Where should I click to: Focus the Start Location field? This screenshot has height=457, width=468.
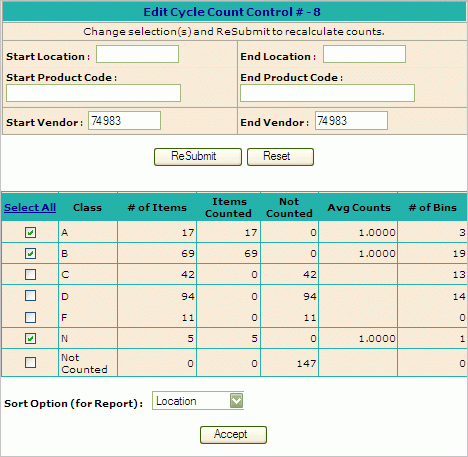click(137, 54)
